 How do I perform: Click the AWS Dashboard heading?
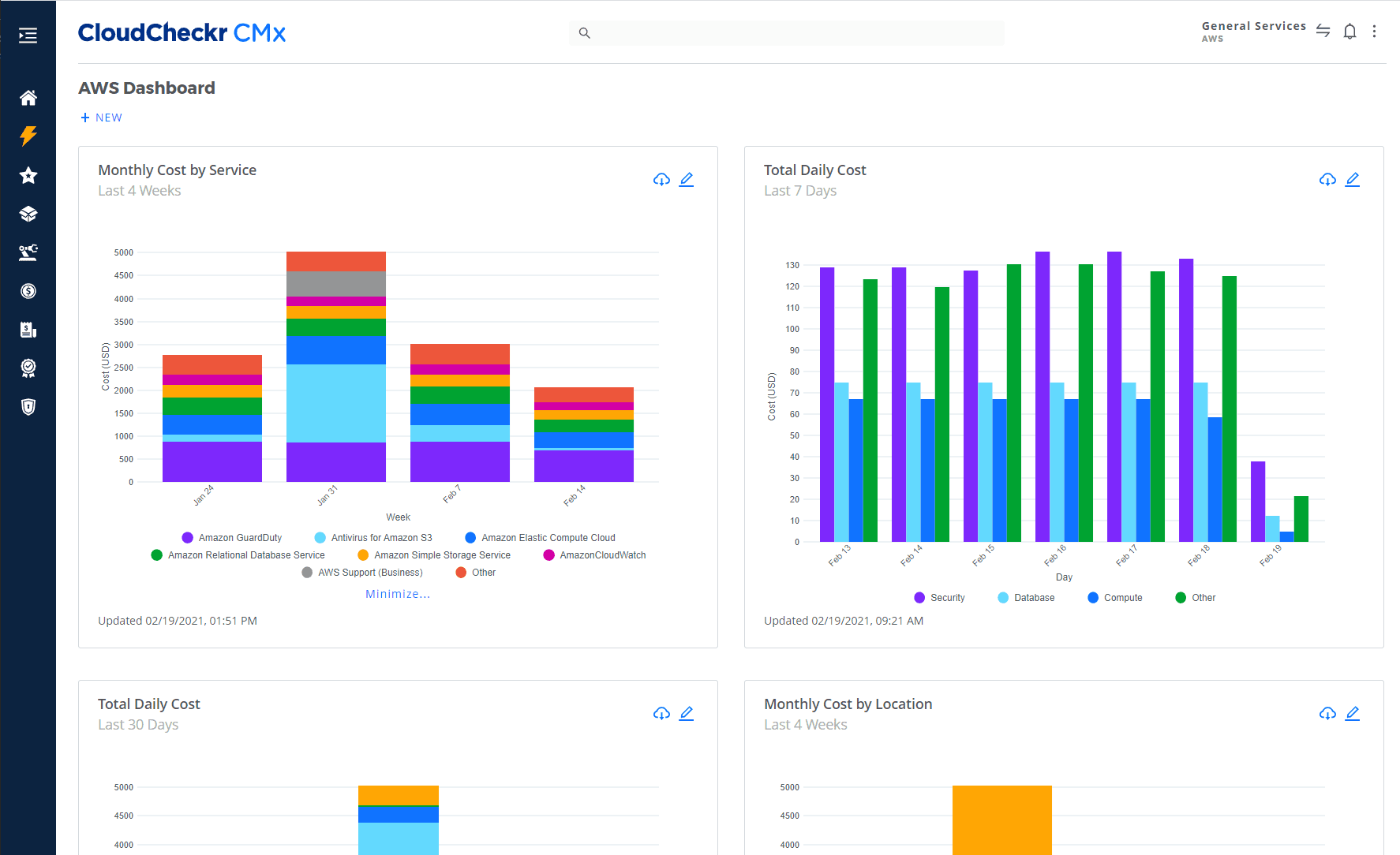tap(147, 88)
